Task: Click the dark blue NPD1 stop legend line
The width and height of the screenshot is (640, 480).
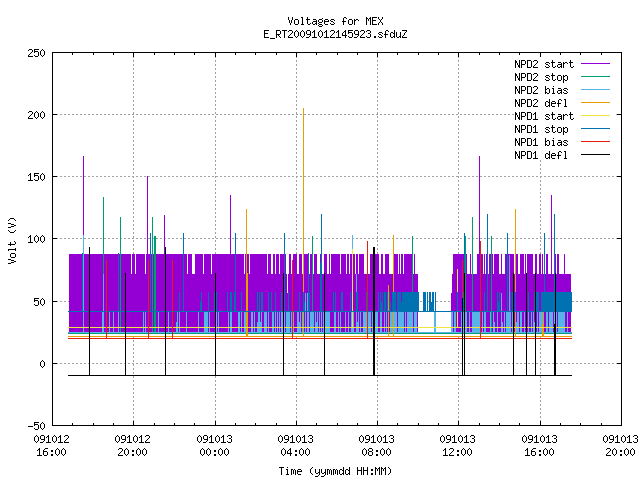Action: coord(596,129)
